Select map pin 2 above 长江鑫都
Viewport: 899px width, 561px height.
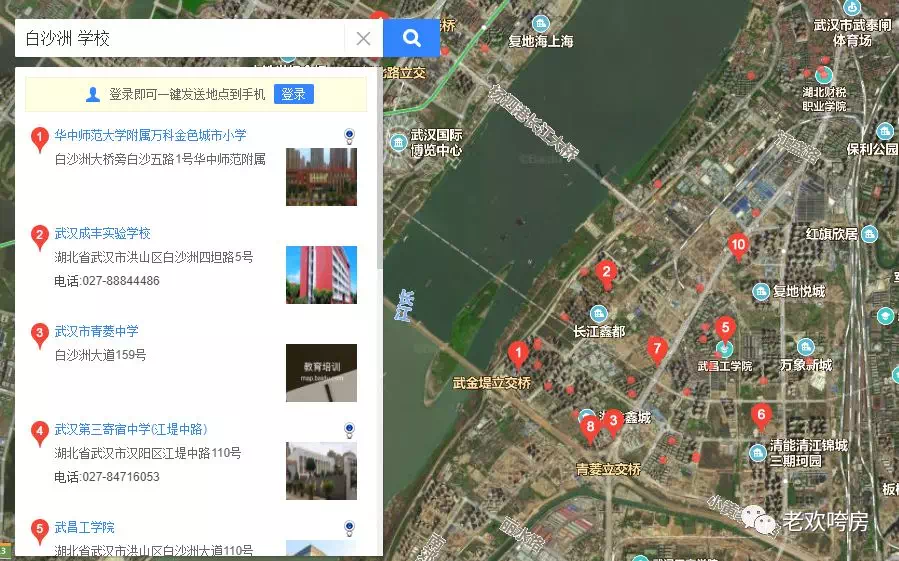[x=606, y=274]
